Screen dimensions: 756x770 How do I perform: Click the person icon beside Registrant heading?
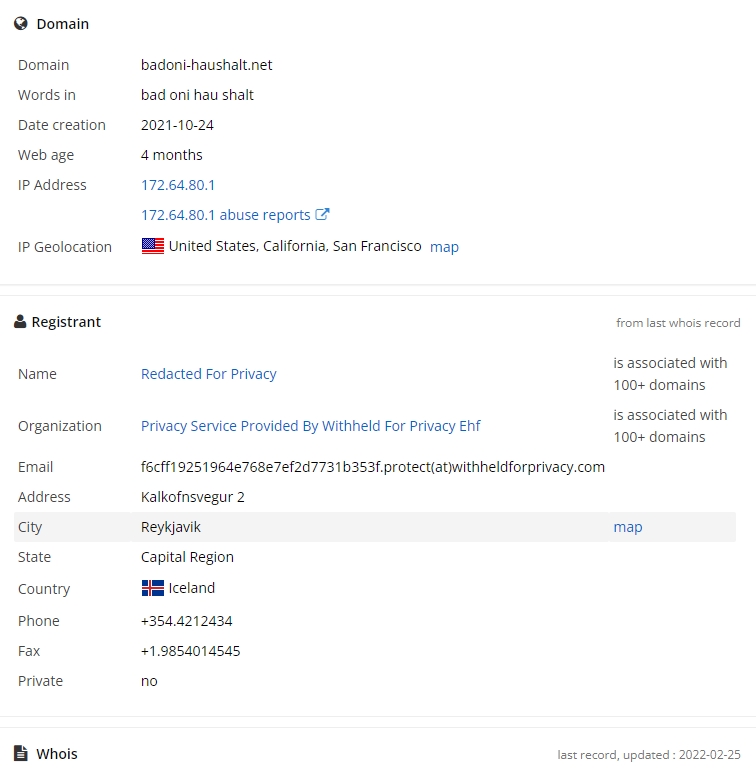click(x=20, y=322)
